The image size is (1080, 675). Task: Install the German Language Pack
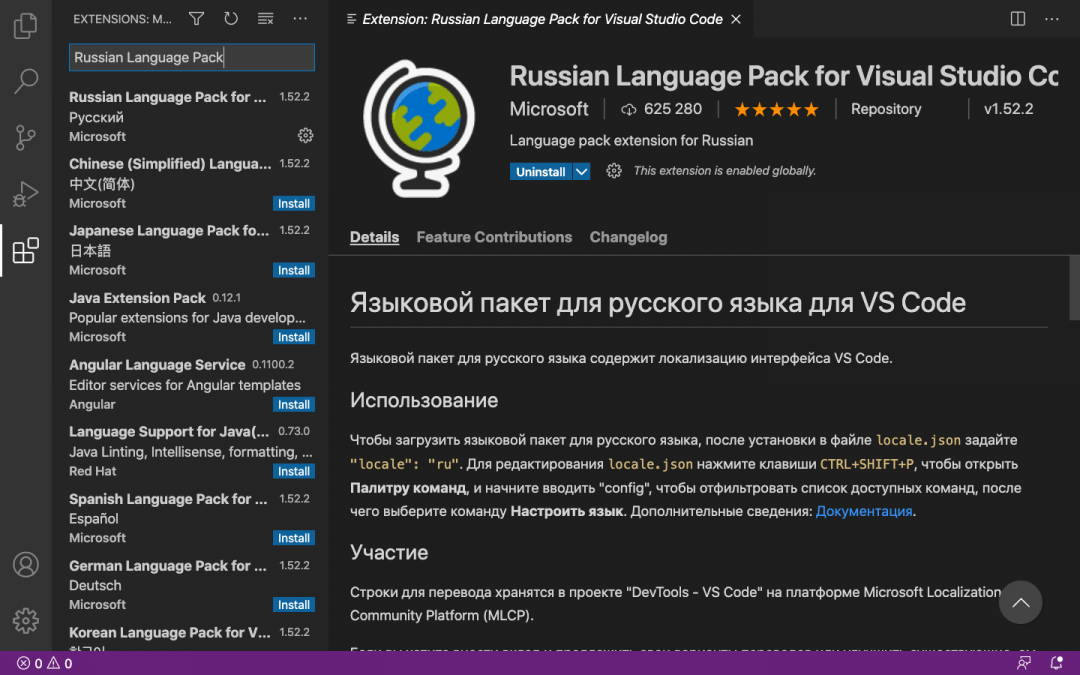(293, 604)
